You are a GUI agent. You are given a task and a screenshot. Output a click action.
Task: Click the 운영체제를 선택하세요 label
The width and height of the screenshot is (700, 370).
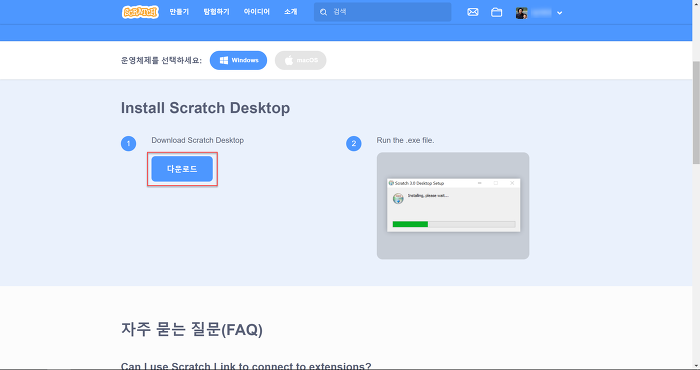[161, 60]
